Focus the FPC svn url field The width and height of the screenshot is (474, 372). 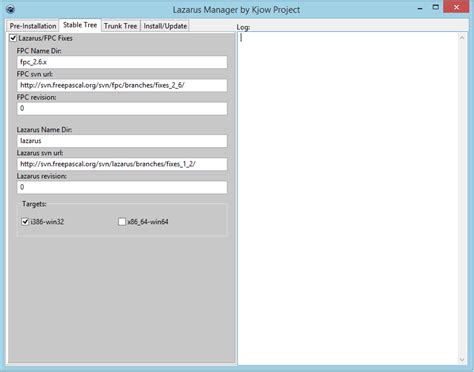click(122, 85)
